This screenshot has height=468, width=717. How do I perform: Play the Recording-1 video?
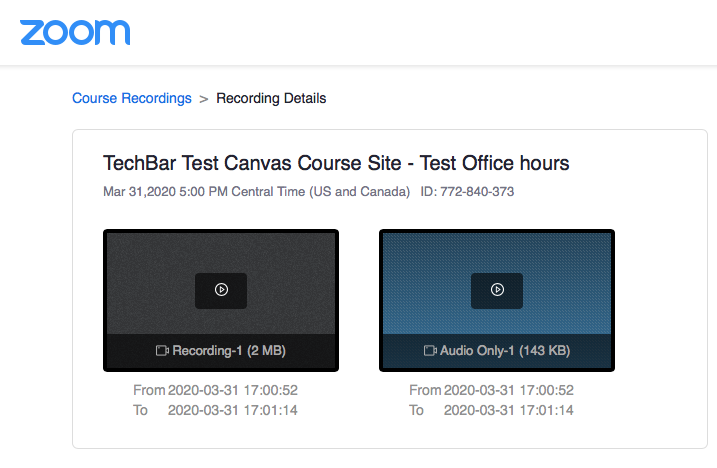pos(221,290)
